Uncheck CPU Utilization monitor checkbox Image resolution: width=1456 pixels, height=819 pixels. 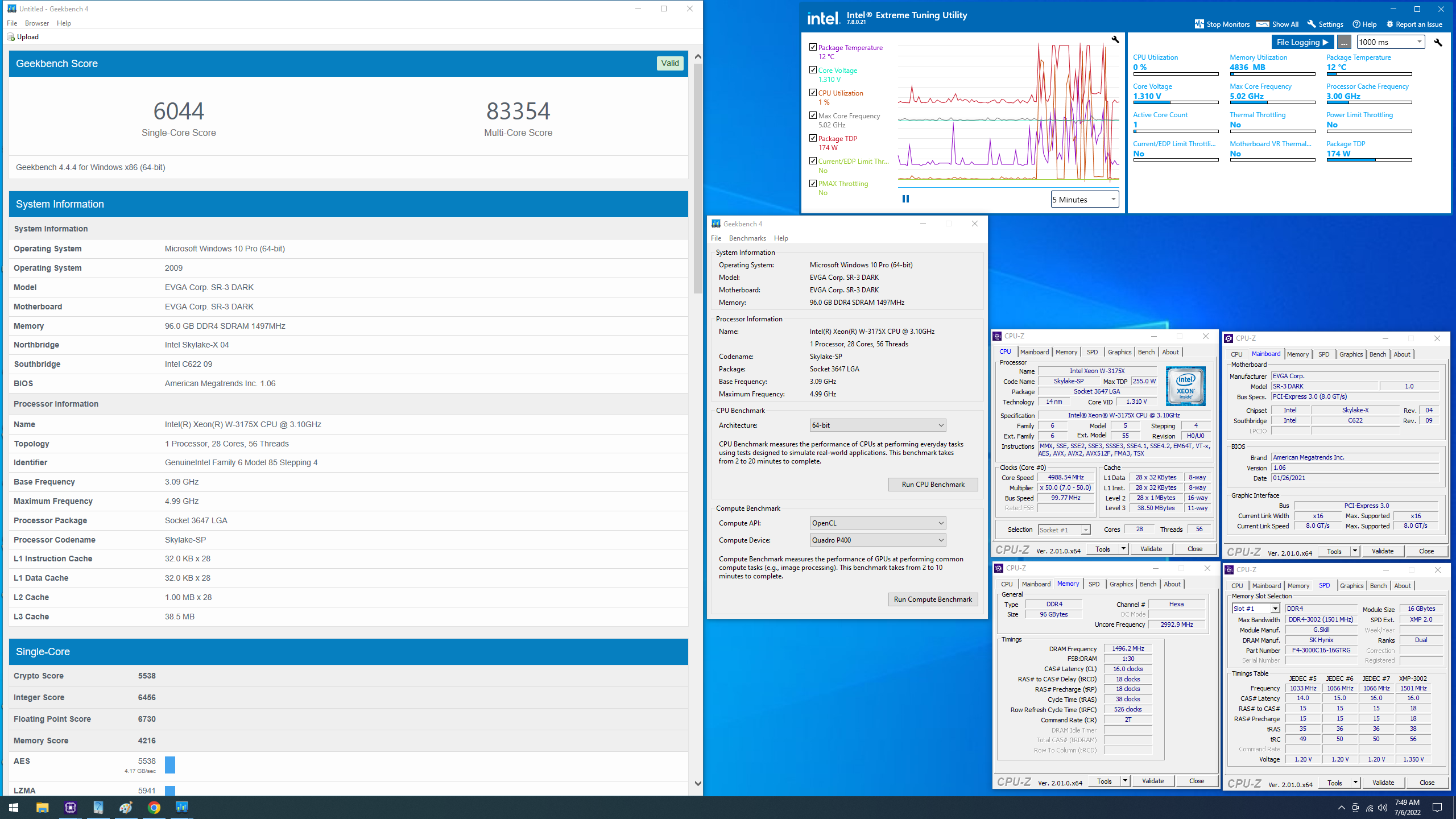click(813, 93)
